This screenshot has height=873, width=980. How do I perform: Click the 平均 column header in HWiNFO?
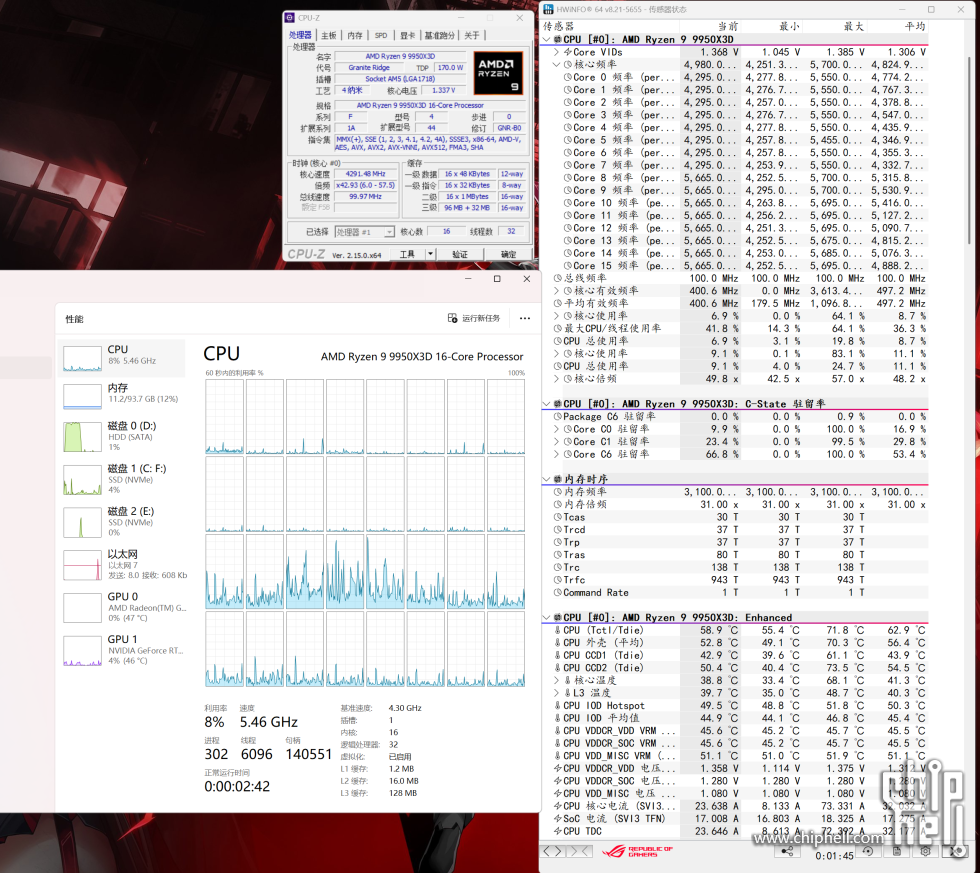[x=898, y=26]
